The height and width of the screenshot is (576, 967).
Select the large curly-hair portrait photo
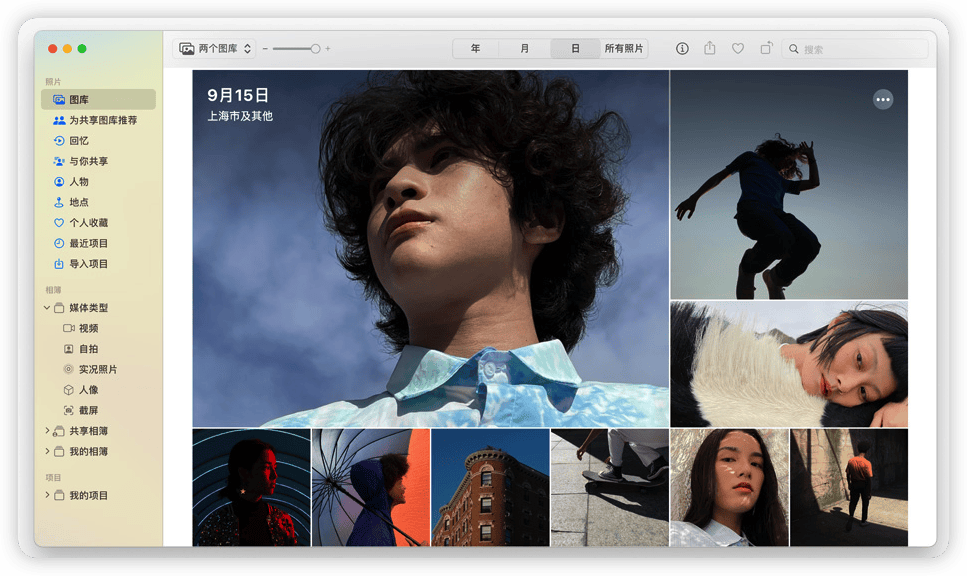click(430, 248)
